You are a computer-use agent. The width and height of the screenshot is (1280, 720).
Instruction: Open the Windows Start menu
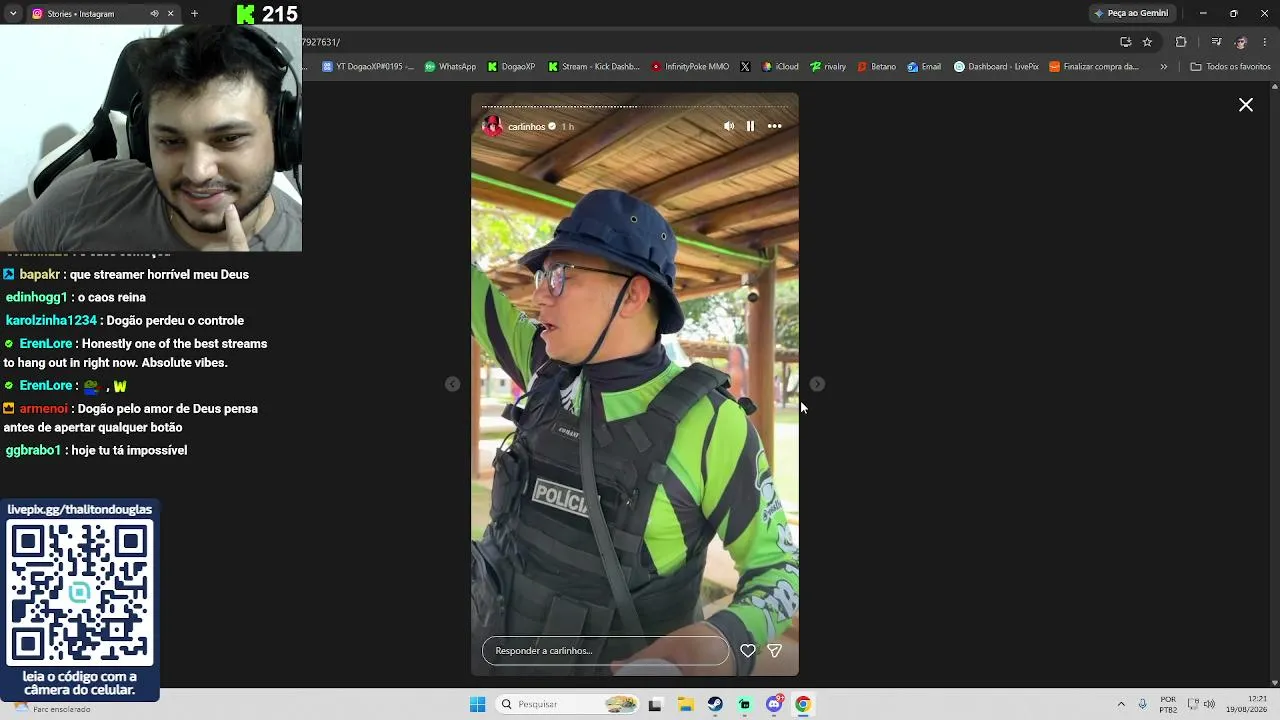pos(477,704)
